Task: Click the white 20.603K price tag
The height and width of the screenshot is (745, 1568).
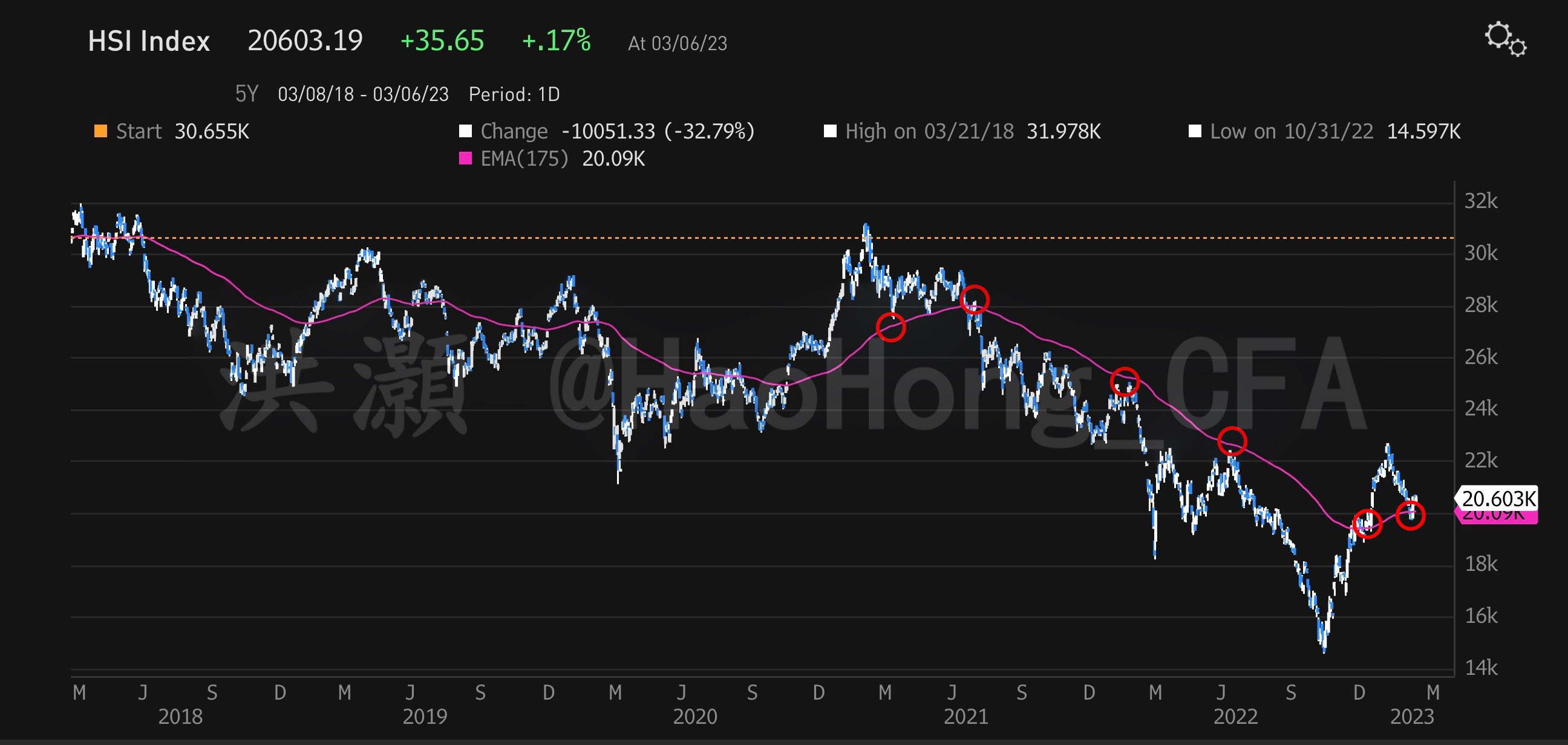Action: click(1498, 498)
